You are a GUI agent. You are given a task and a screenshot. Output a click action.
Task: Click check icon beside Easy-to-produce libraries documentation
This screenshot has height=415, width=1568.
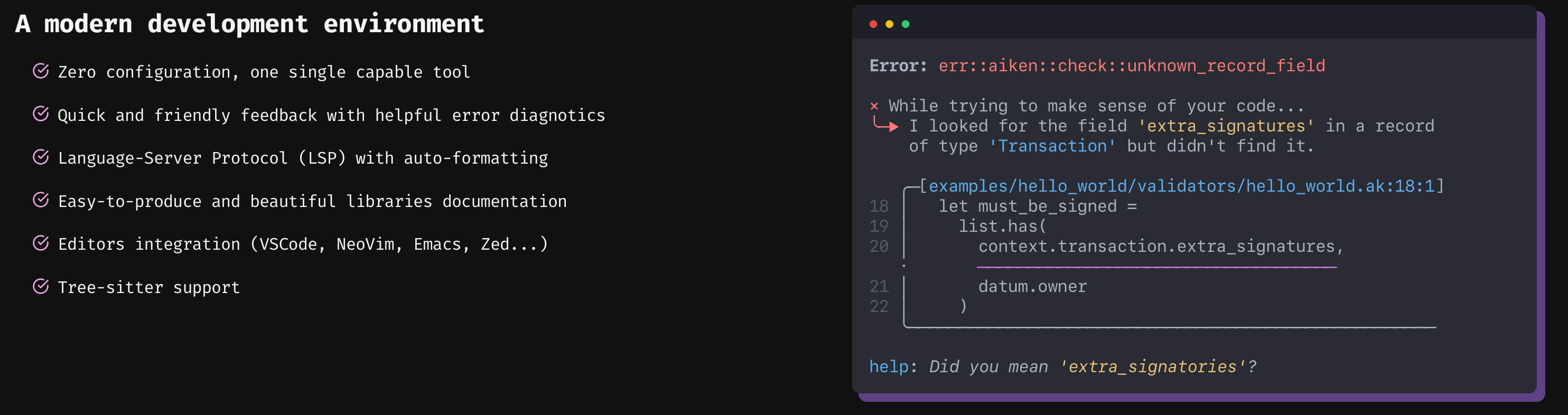(41, 200)
